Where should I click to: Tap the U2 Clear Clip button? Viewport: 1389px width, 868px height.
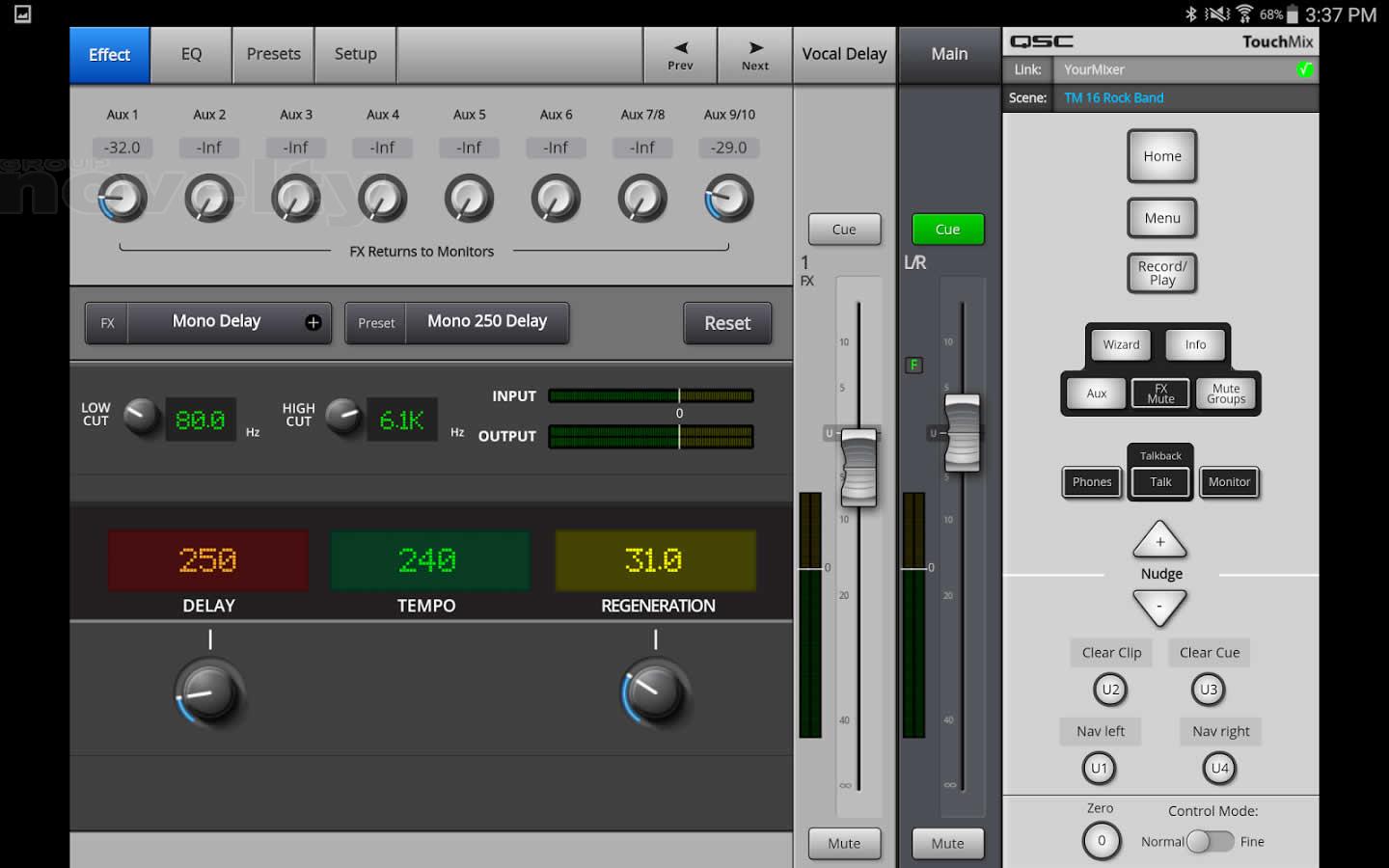click(1110, 690)
